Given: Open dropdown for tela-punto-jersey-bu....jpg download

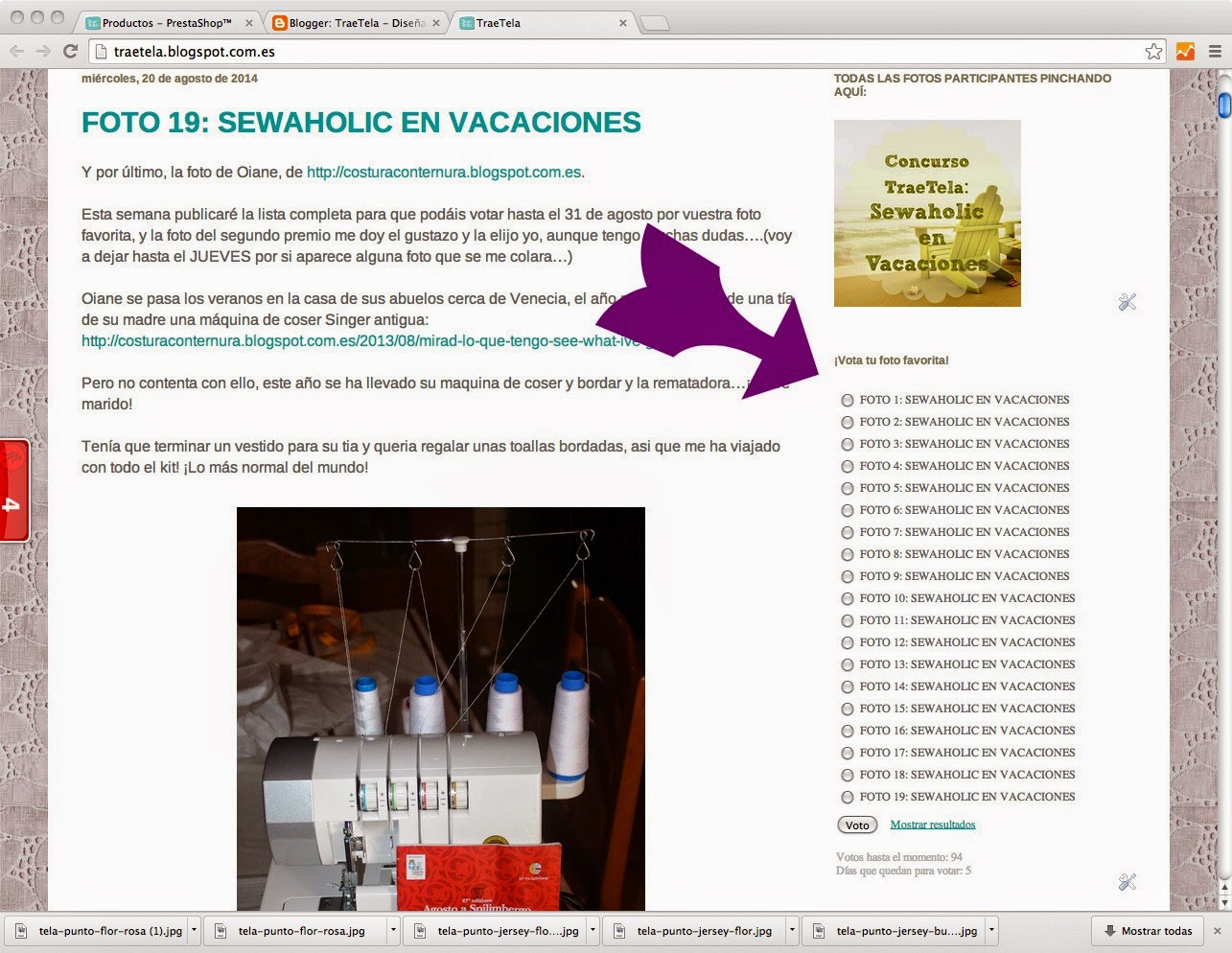Looking at the screenshot, I should point(991,931).
